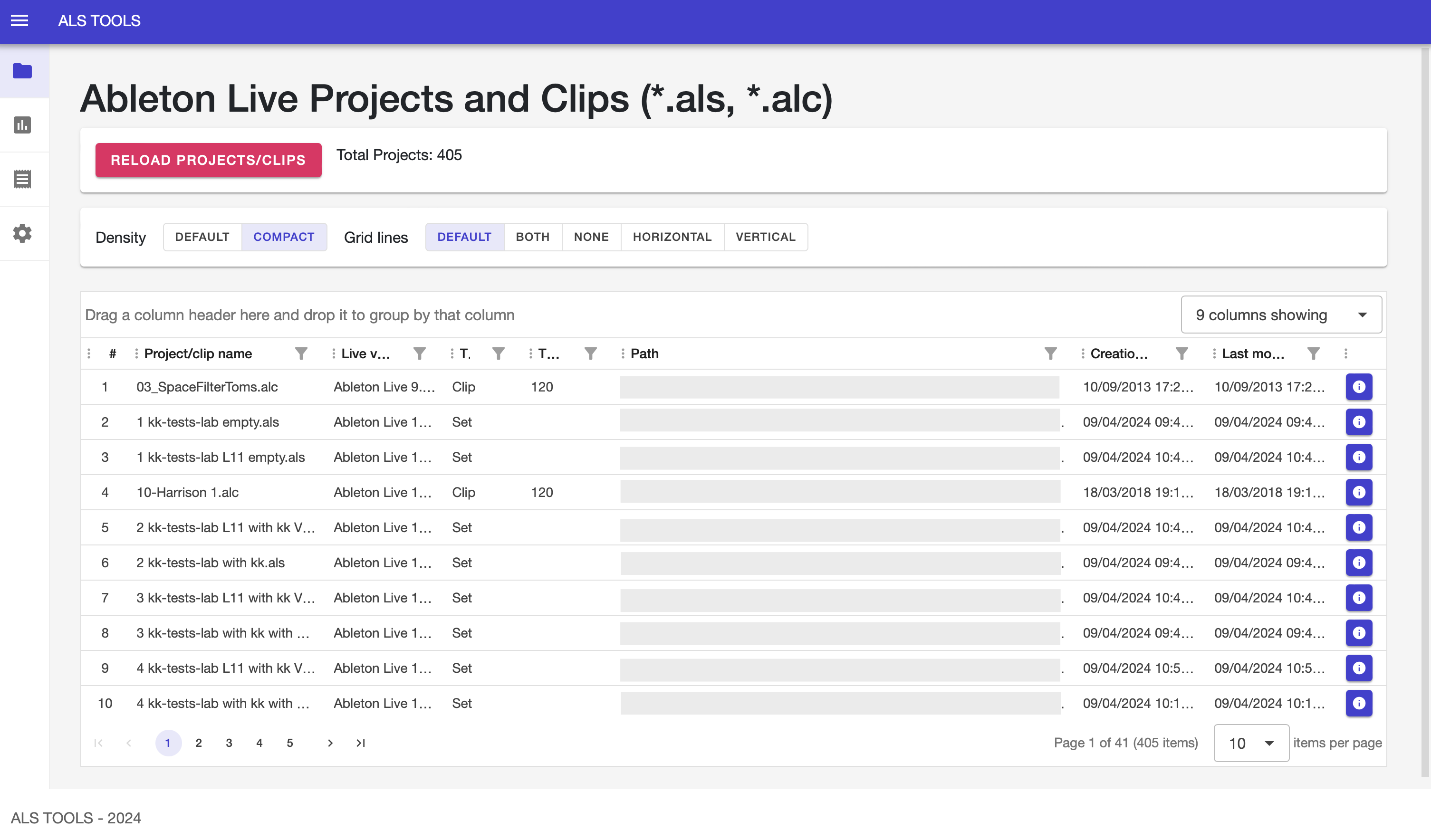The width and height of the screenshot is (1431, 840).
Task: Open the 9 columns showing dropdown
Action: coord(1281,315)
